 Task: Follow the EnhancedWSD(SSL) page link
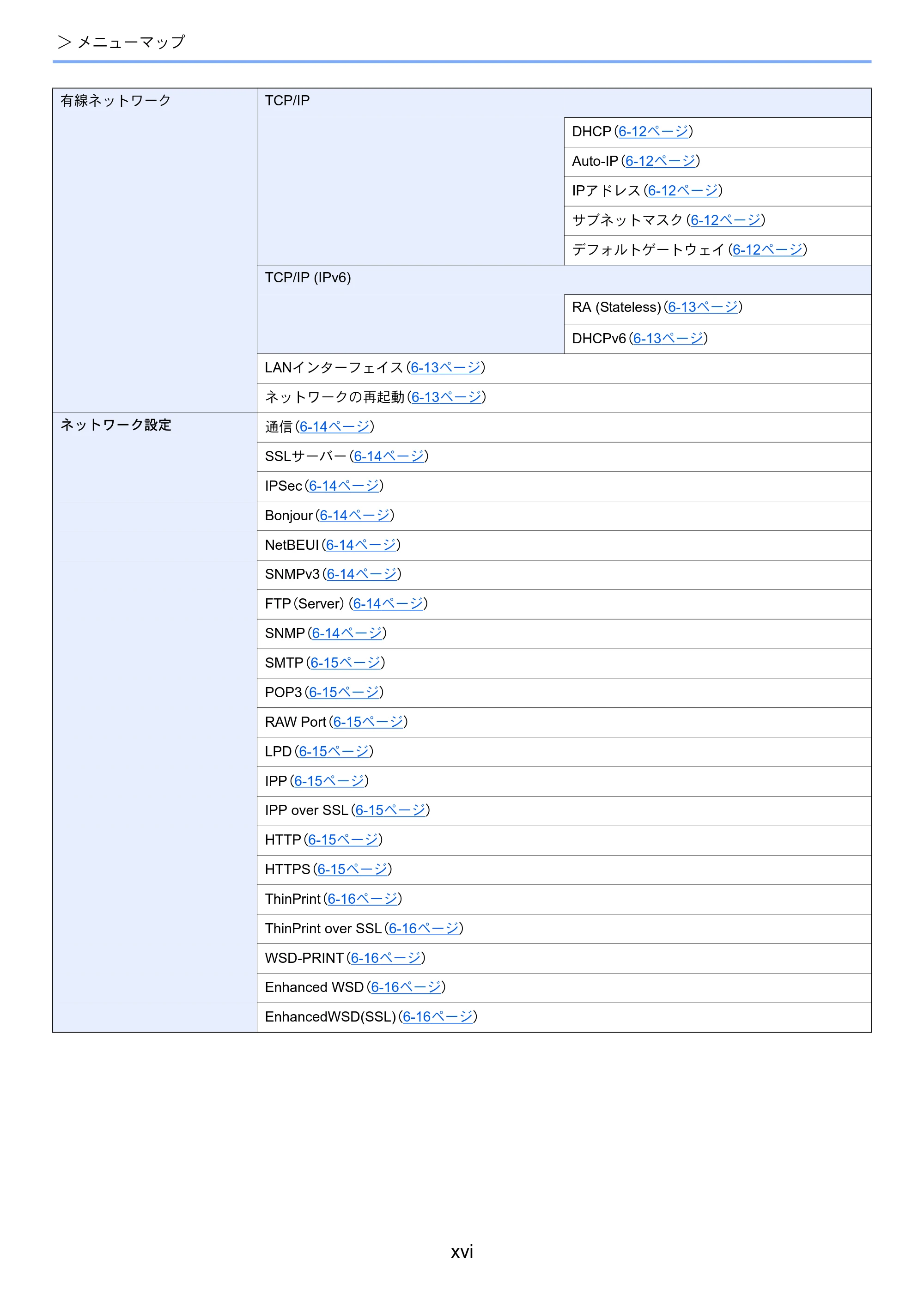(x=438, y=1018)
